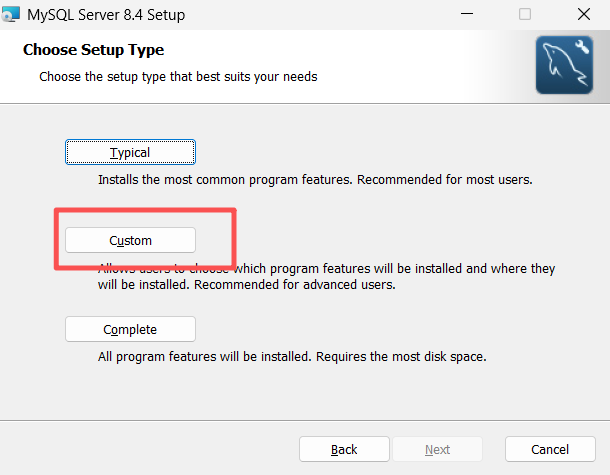Viewport: 610px width, 475px height.
Task: Close the MySQL Server 8.4 Setup dialog
Action: [582, 15]
